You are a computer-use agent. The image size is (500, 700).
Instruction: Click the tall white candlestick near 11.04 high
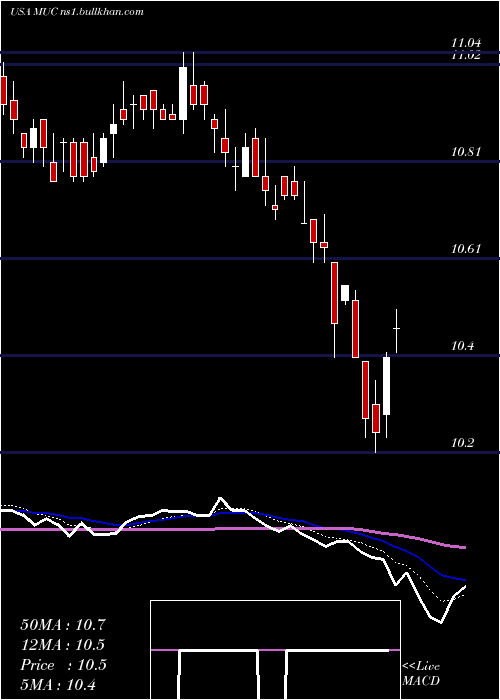point(183,93)
